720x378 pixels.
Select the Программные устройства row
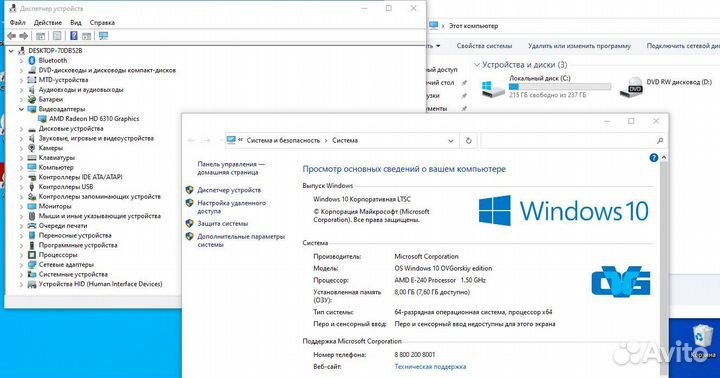pos(78,245)
